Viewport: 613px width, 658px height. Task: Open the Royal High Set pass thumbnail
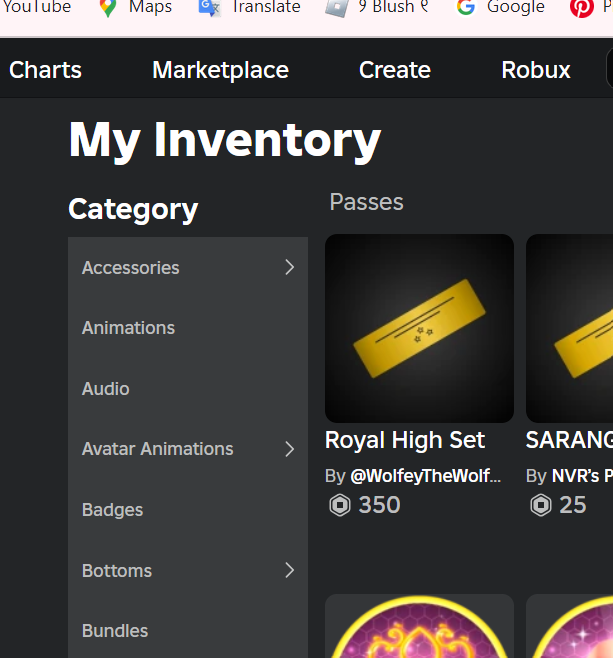(x=419, y=328)
